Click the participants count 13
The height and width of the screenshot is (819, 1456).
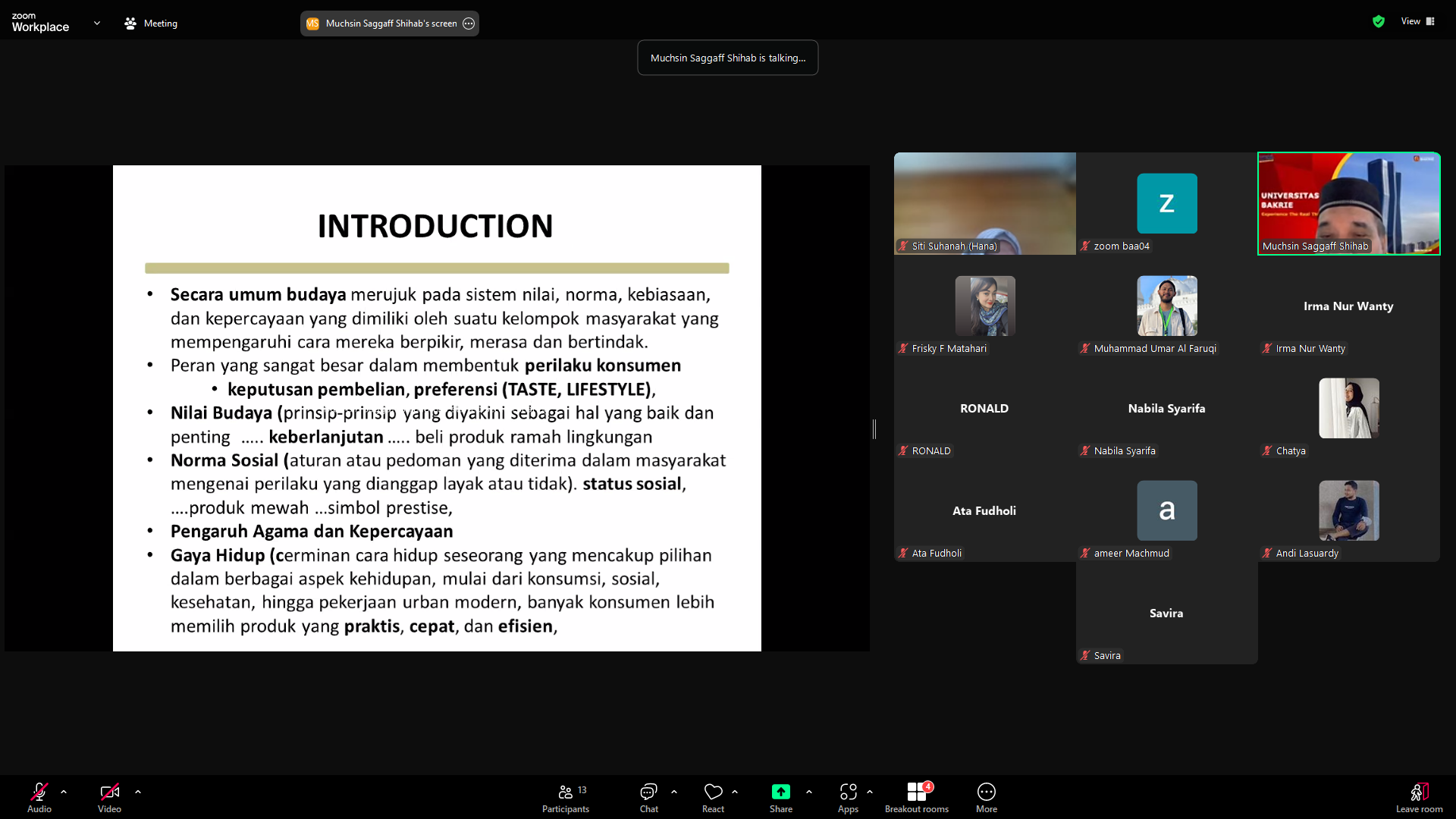[582, 790]
